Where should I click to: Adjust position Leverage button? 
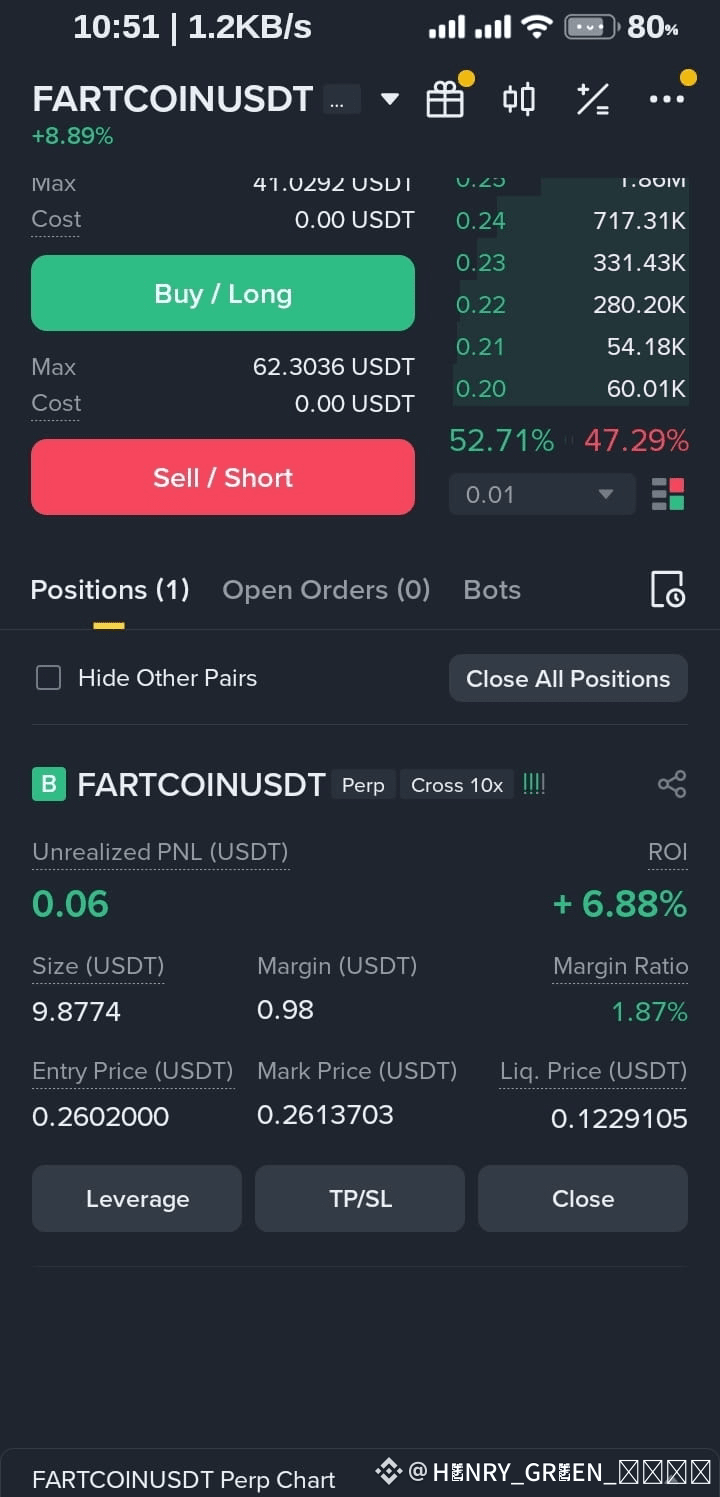(137, 1198)
